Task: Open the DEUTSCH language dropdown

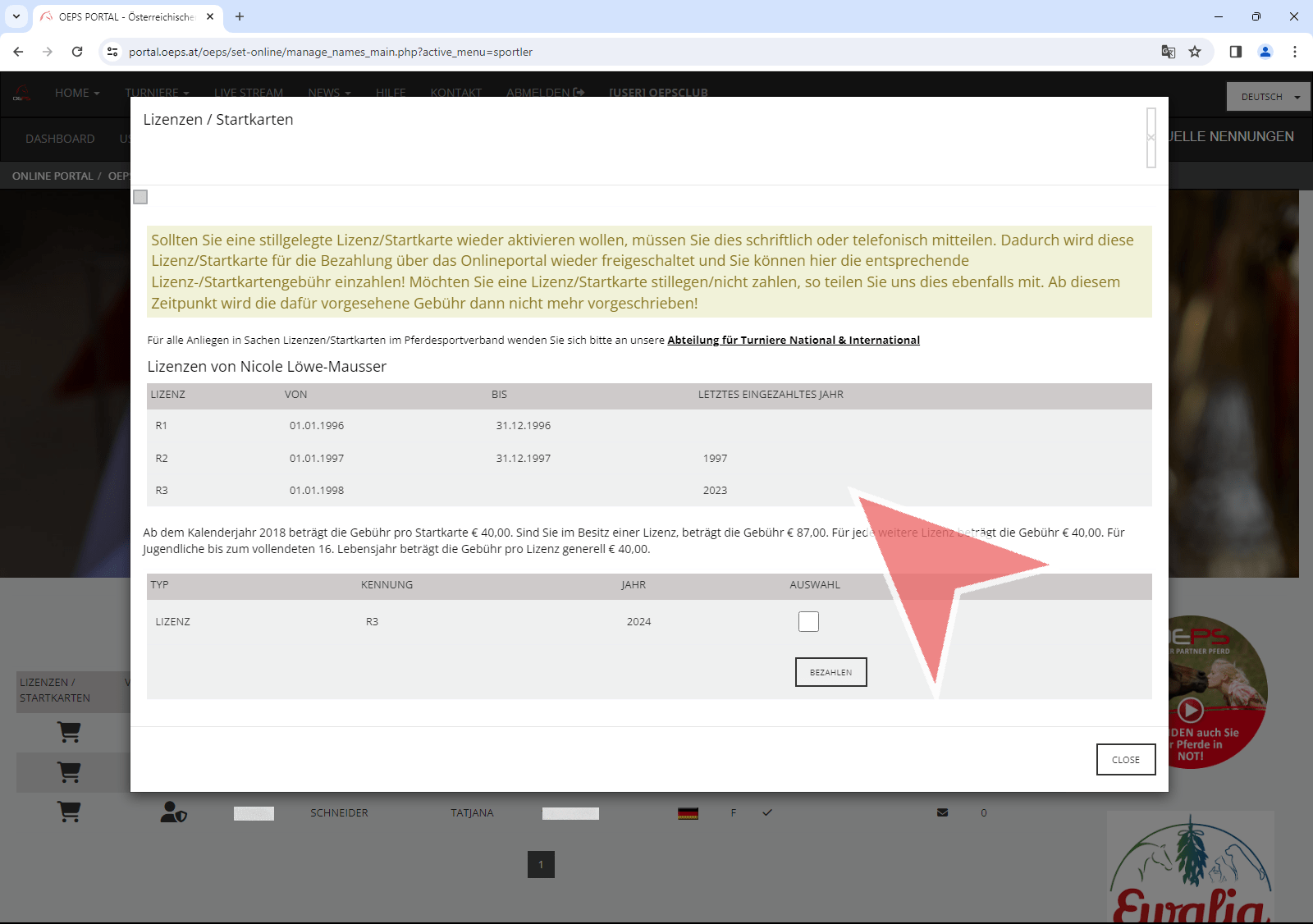Action: click(x=1269, y=97)
